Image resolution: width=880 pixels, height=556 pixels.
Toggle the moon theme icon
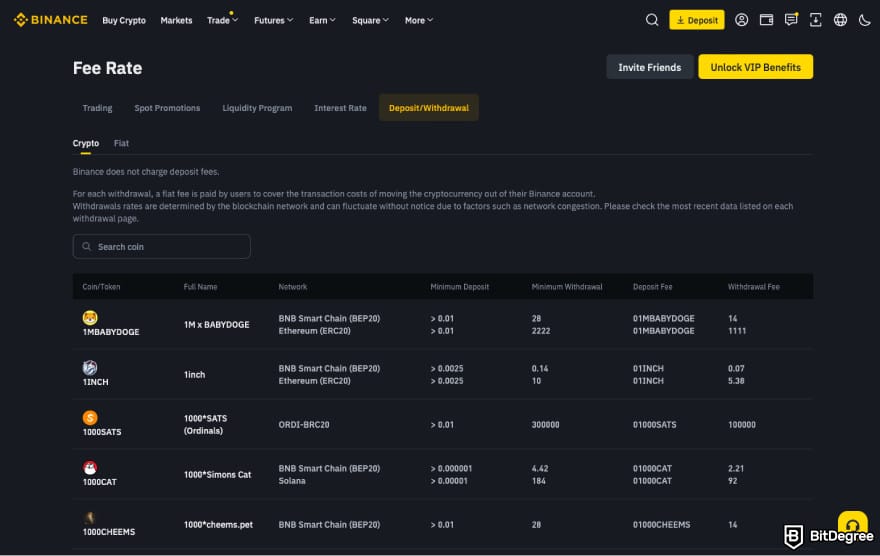coord(865,20)
